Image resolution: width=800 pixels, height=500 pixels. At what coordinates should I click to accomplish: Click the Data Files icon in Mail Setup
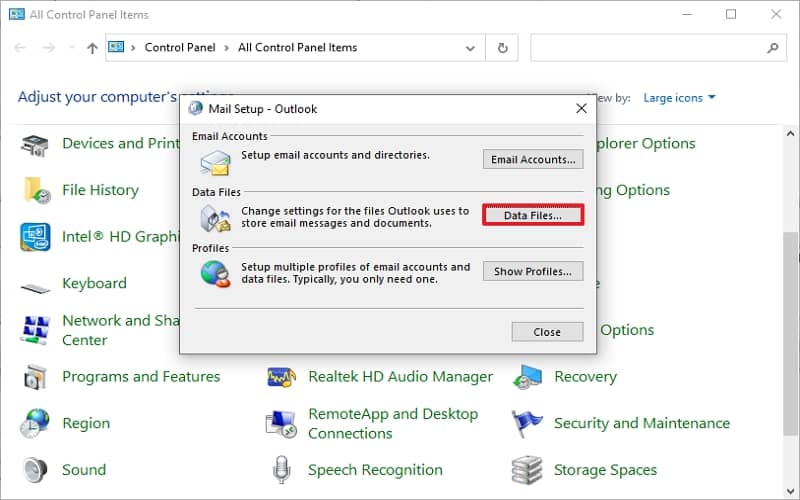click(x=215, y=218)
